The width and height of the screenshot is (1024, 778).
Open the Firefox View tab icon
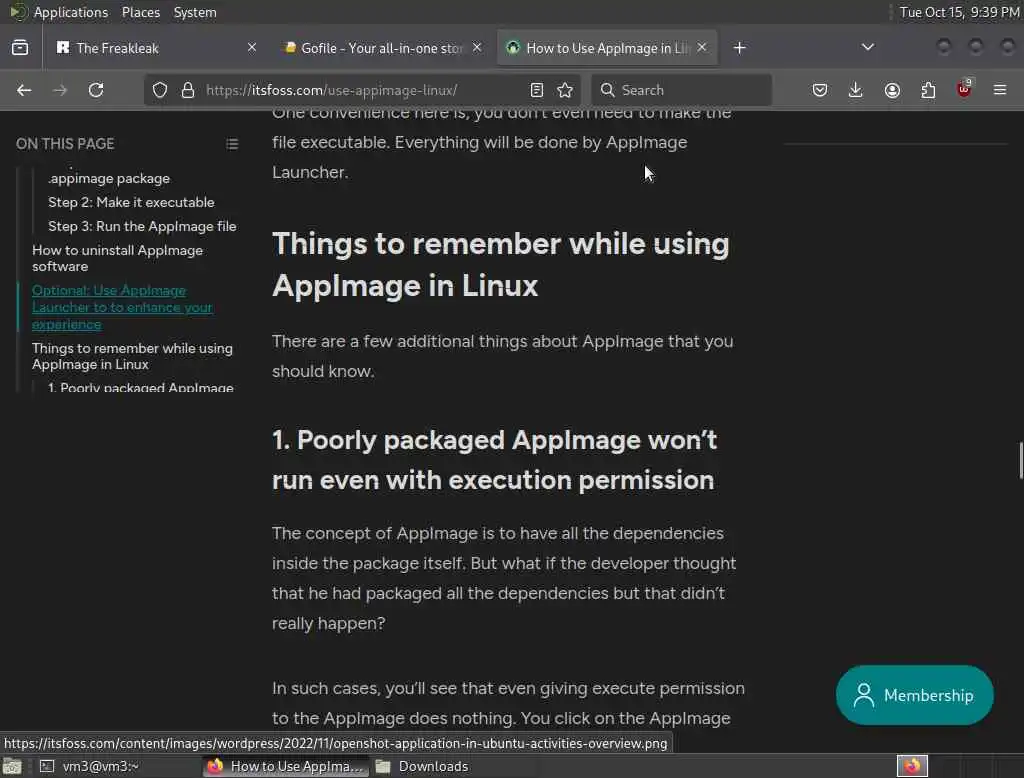tap(20, 48)
